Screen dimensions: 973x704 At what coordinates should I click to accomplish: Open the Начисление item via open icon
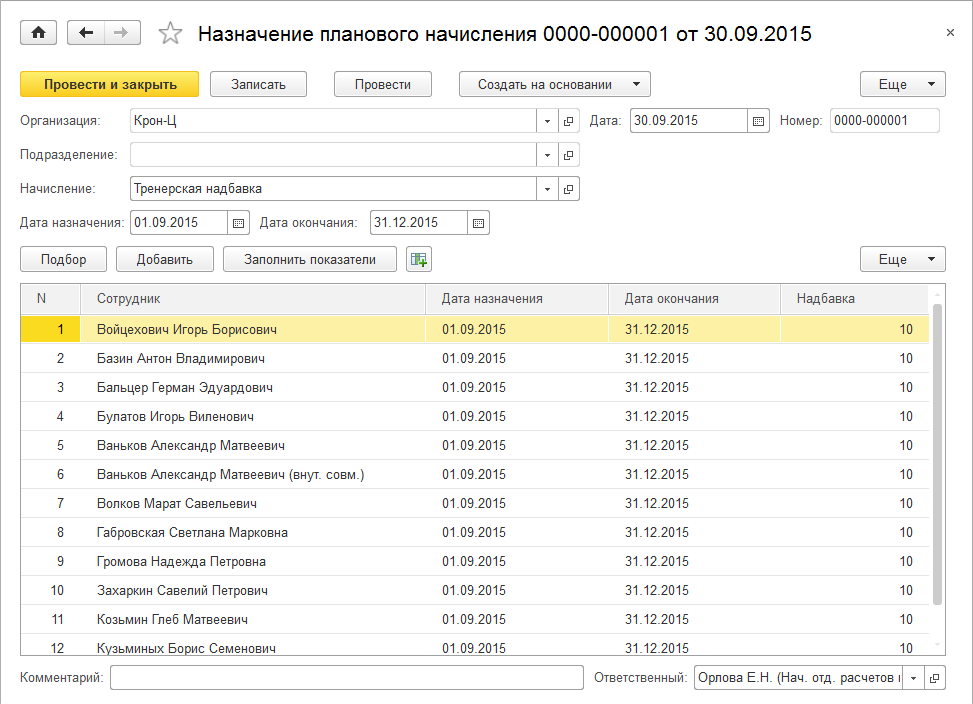(x=569, y=189)
